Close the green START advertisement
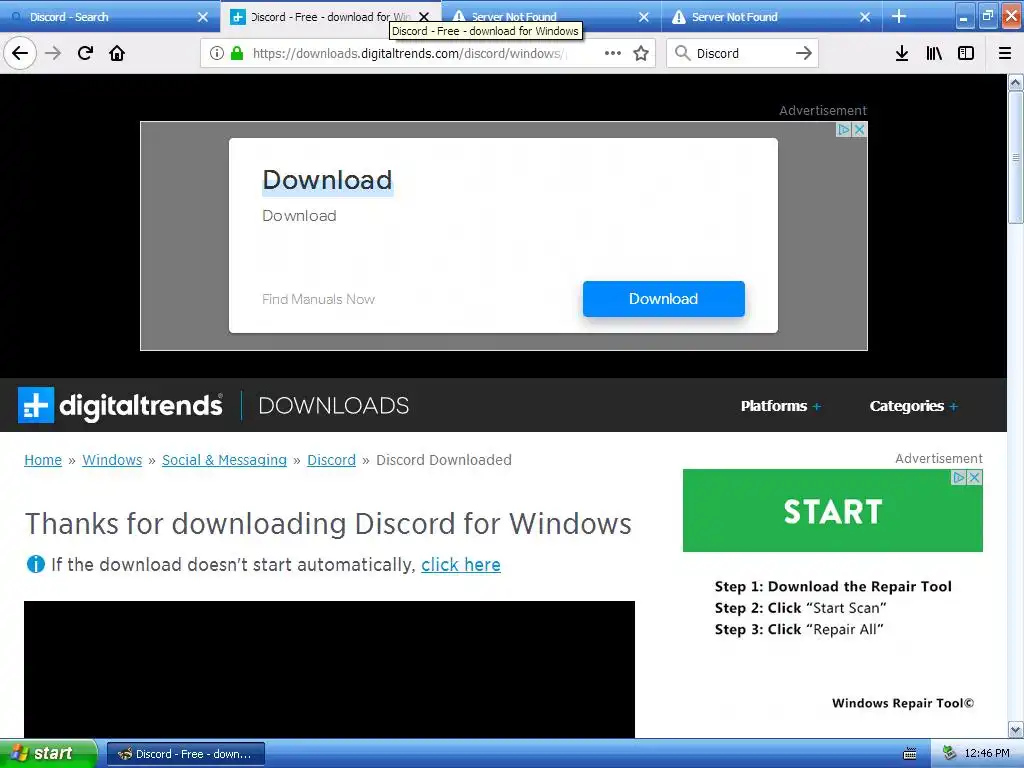The width and height of the screenshot is (1024, 768). [975, 477]
